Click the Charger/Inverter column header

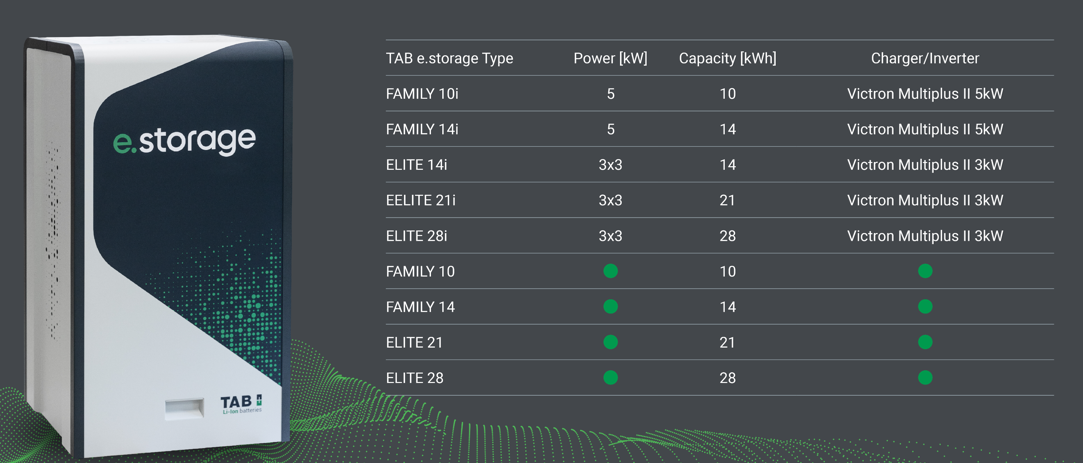click(x=925, y=58)
